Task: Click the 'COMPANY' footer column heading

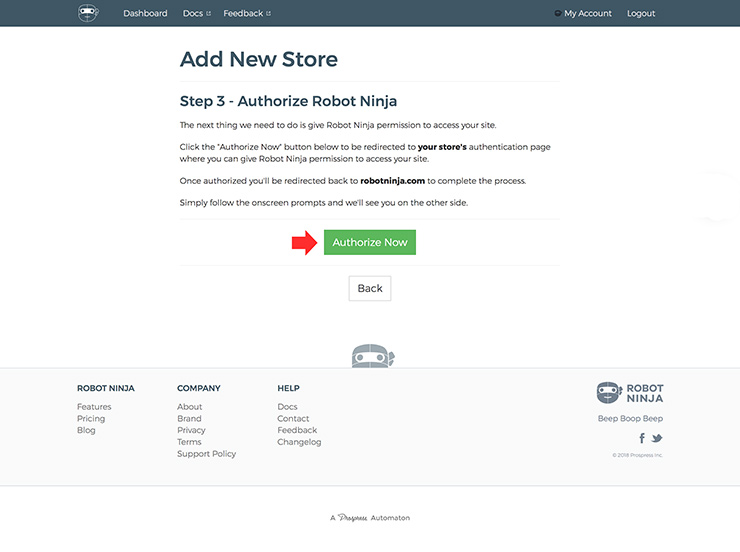Action: coord(199,388)
